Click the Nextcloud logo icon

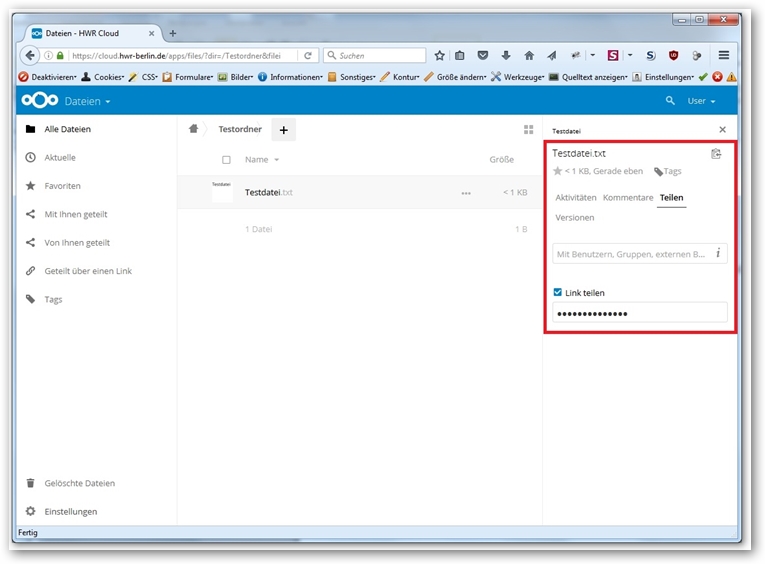tap(40, 100)
